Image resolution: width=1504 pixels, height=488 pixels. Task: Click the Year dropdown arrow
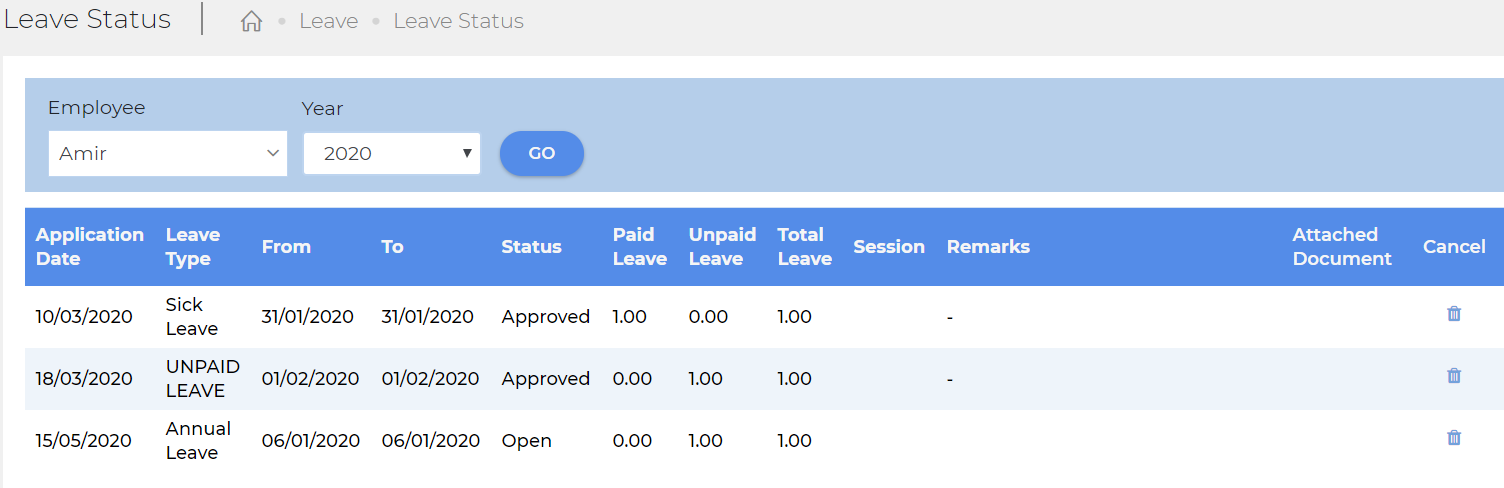coord(467,153)
